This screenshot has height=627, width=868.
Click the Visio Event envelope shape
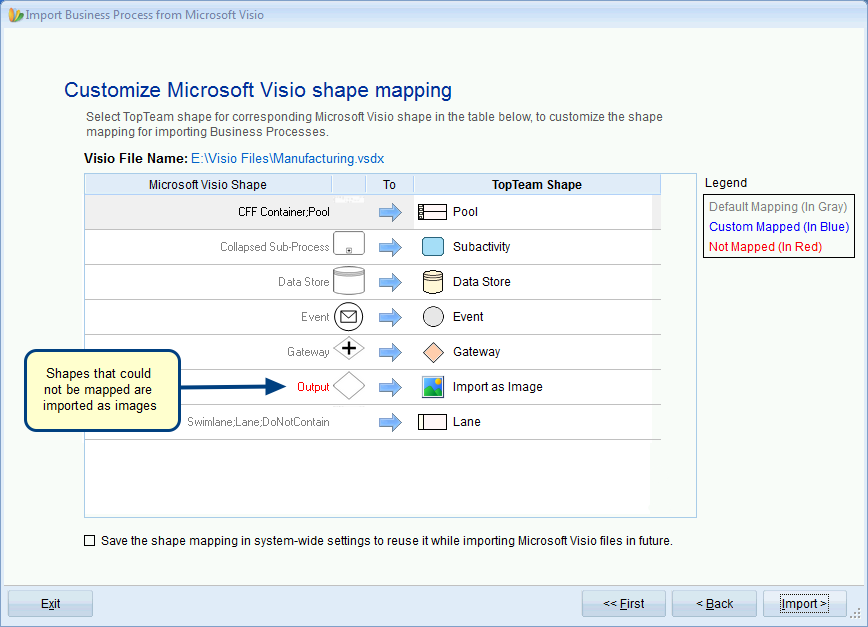click(349, 317)
